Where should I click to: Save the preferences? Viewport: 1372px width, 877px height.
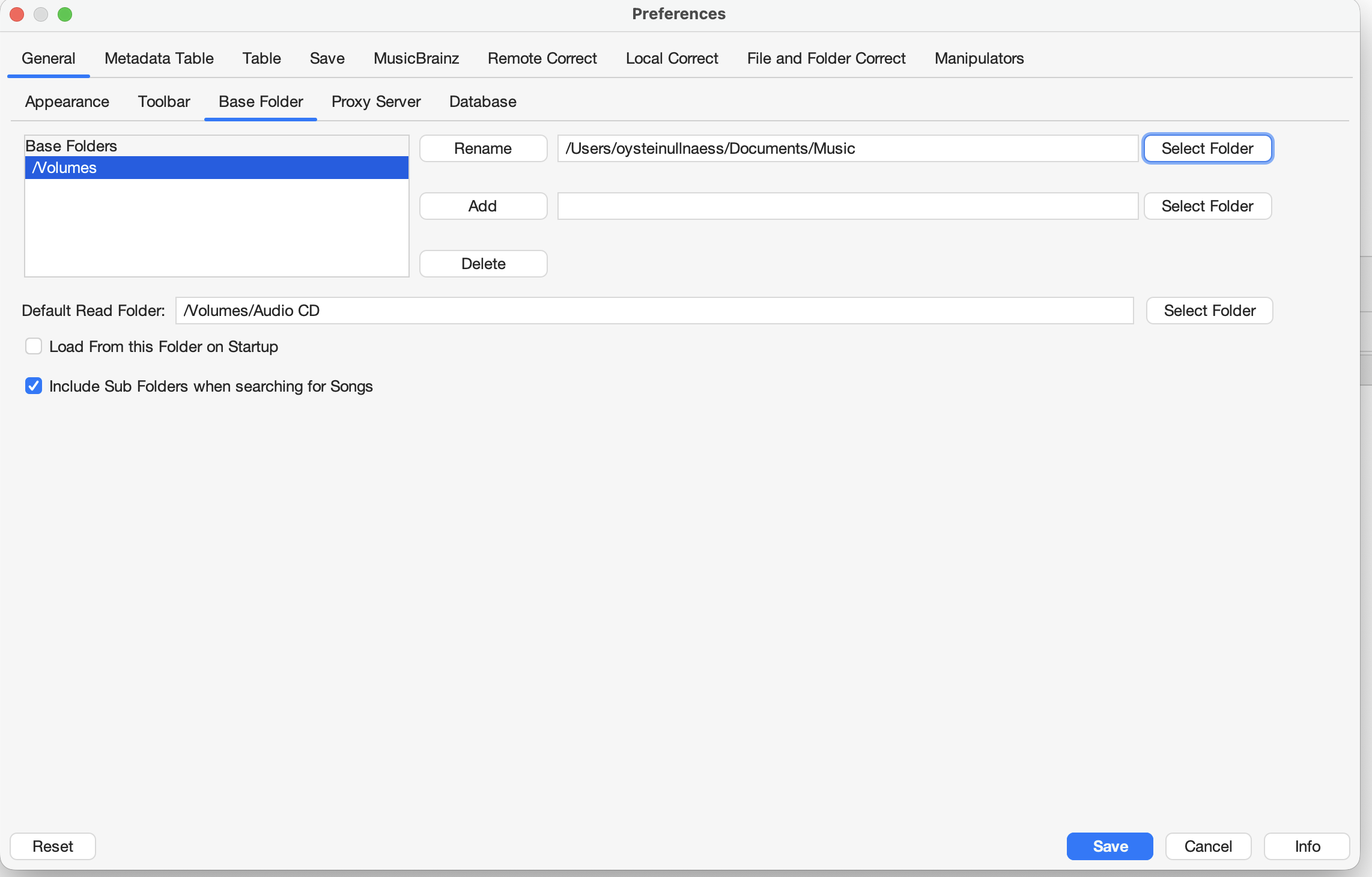[1109, 846]
